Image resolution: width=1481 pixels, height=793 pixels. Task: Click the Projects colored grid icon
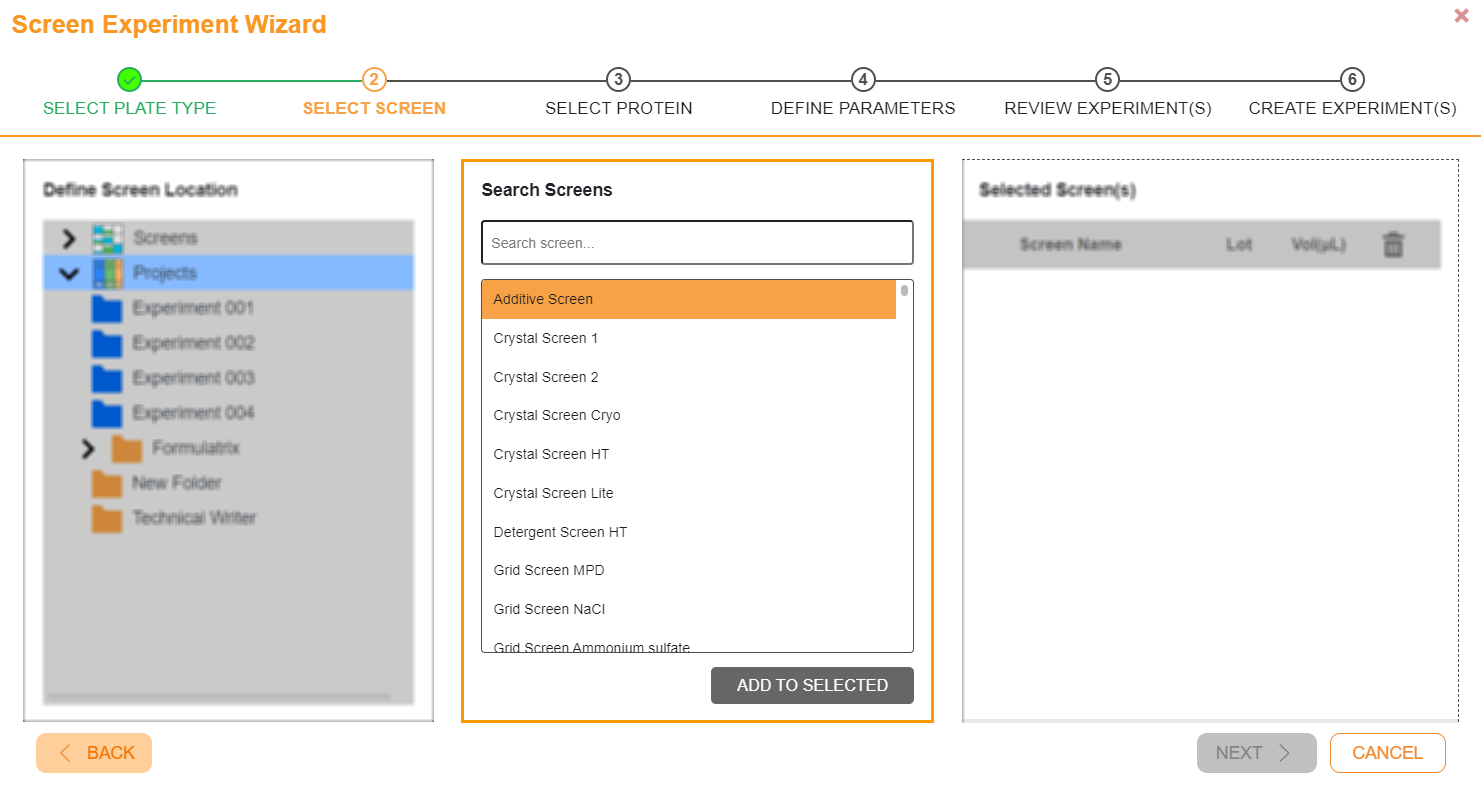point(110,272)
